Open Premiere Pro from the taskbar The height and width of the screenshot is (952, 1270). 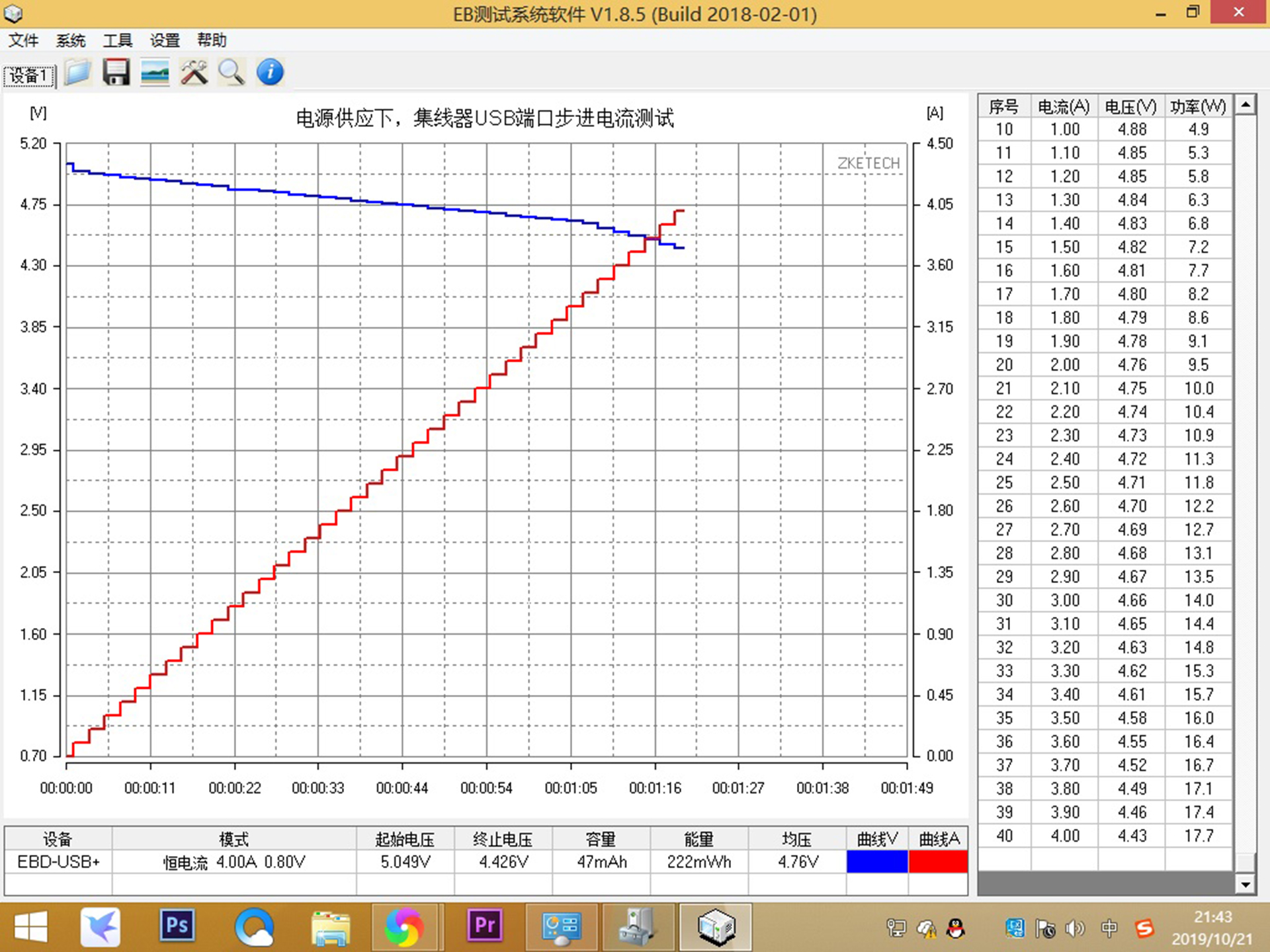coord(485,926)
